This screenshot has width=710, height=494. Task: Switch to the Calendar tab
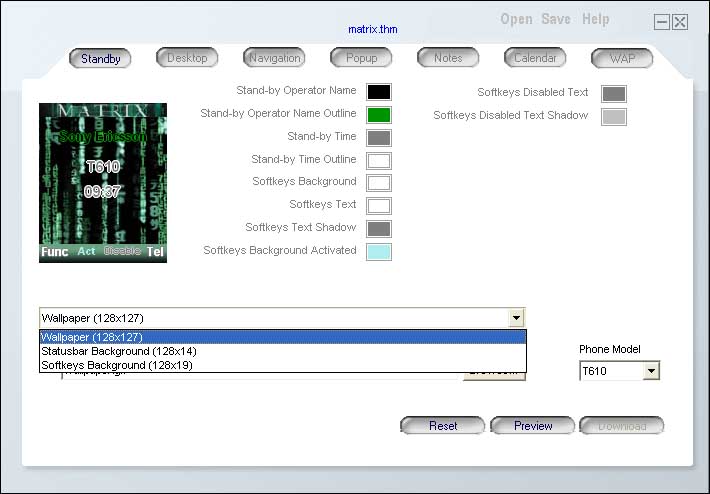coord(535,58)
